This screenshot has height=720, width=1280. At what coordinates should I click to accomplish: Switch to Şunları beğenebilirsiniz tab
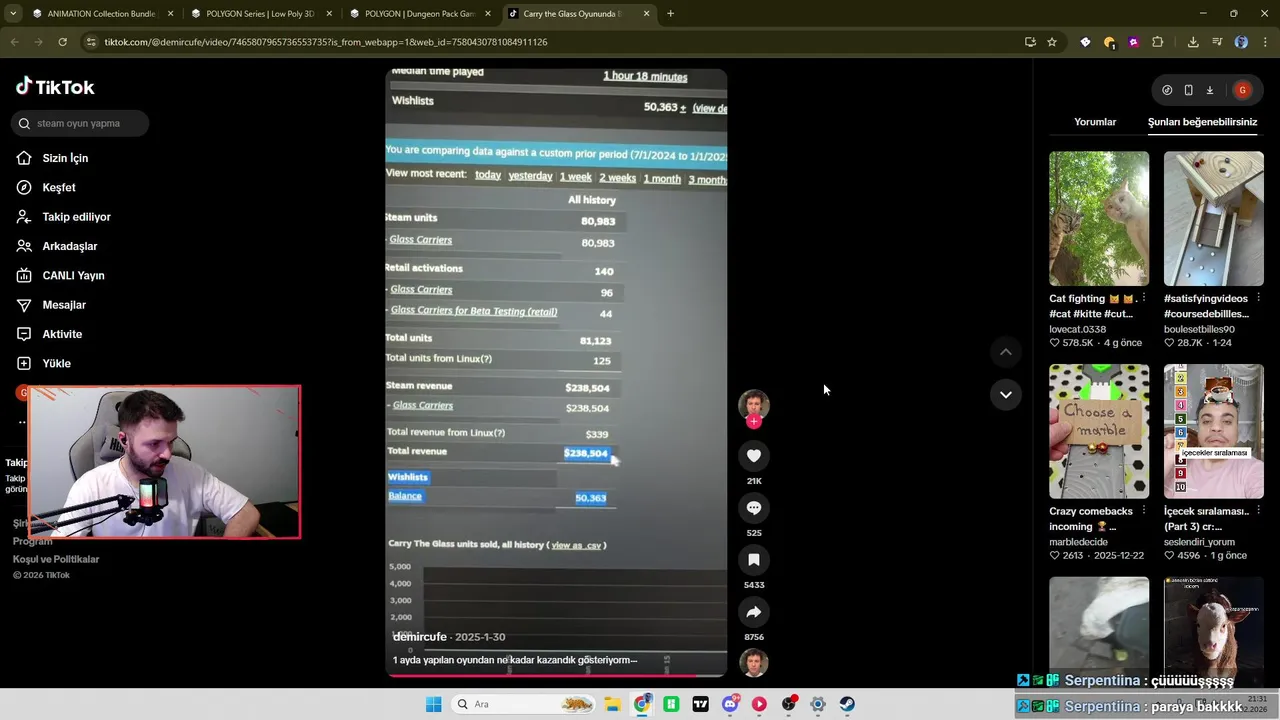(x=1202, y=122)
